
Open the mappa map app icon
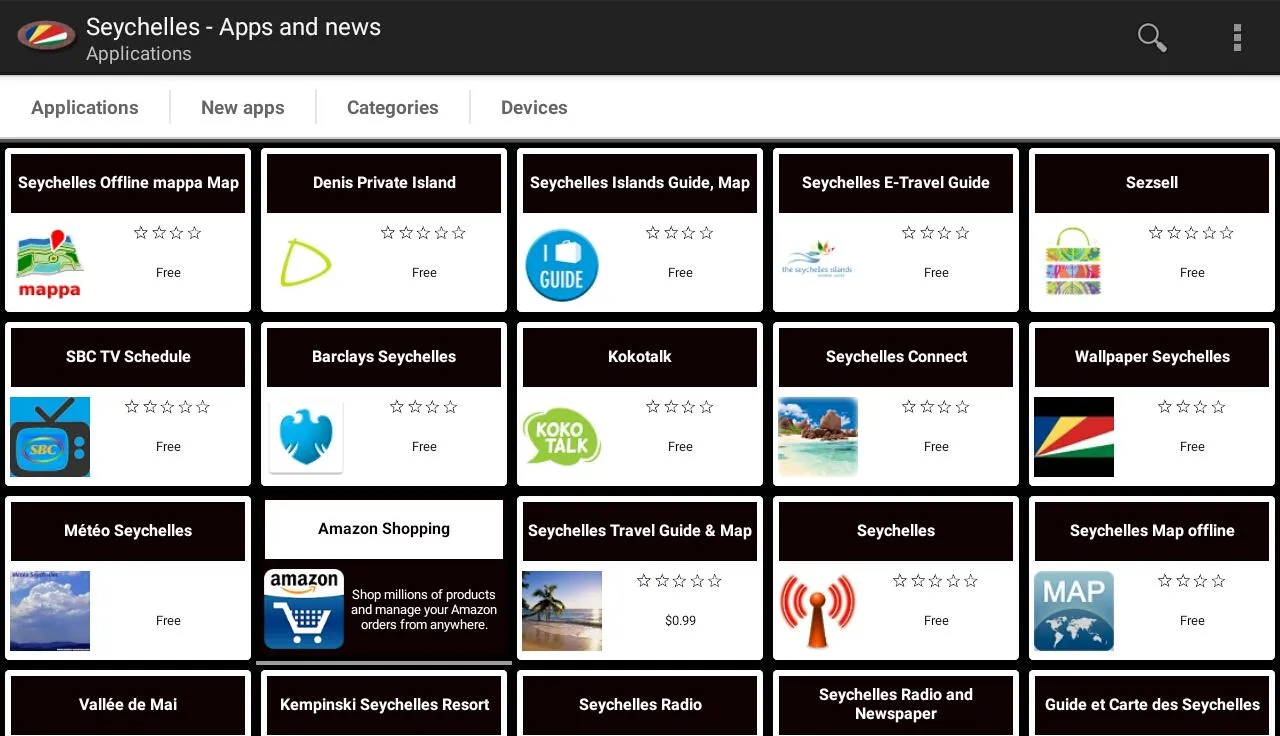click(x=50, y=264)
